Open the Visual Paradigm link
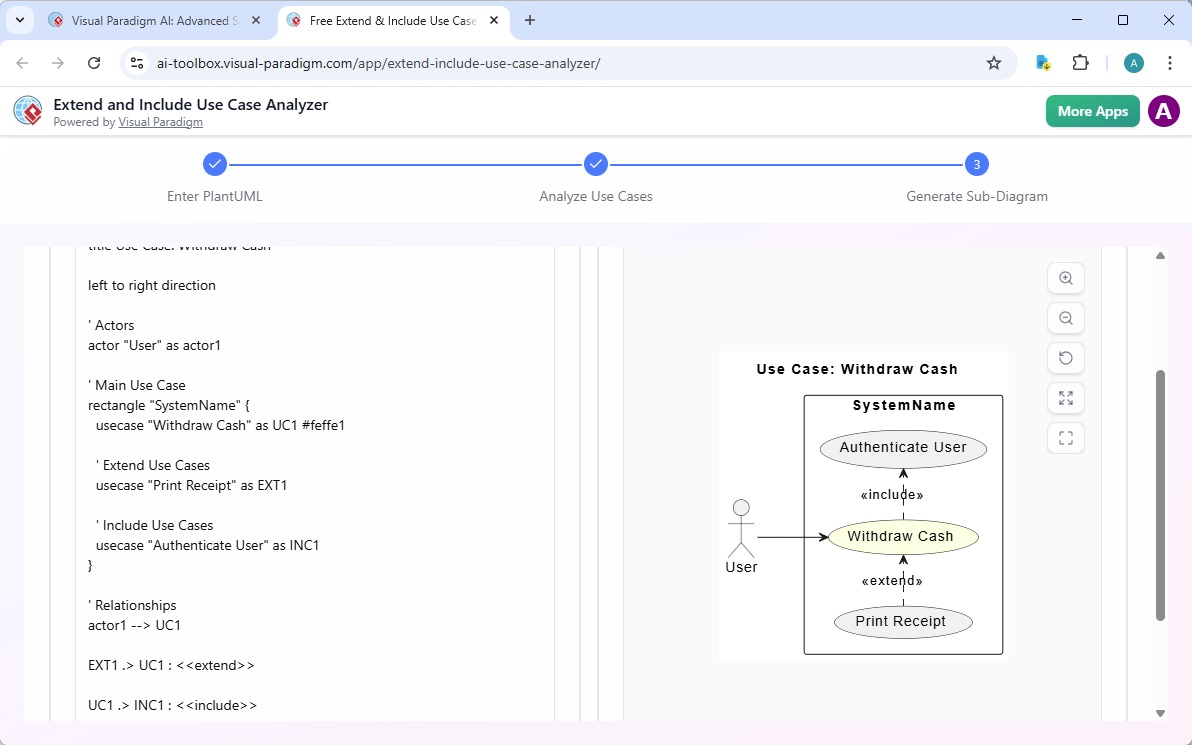This screenshot has width=1192, height=745. pos(160,122)
